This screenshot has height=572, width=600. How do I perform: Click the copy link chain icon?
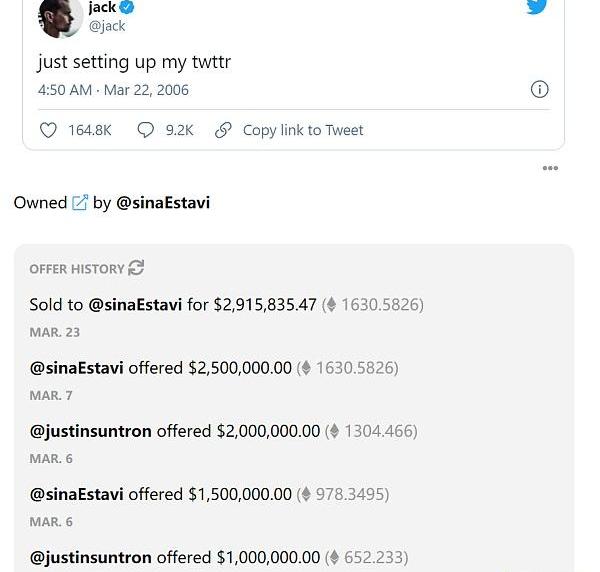coord(223,130)
